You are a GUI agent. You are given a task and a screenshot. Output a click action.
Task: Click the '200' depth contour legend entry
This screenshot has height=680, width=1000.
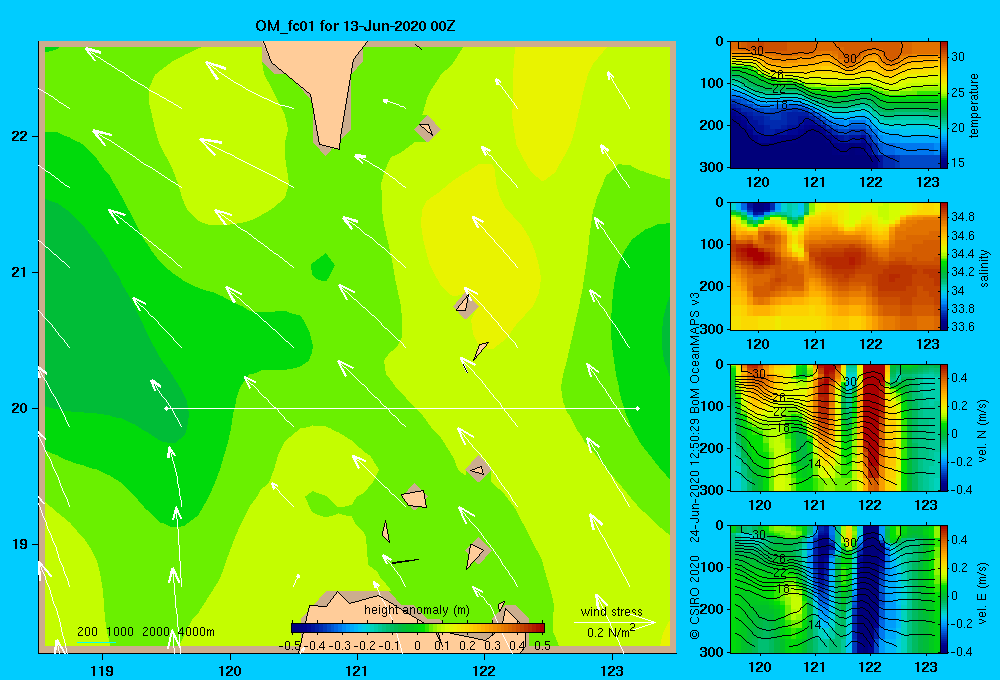coord(87,632)
